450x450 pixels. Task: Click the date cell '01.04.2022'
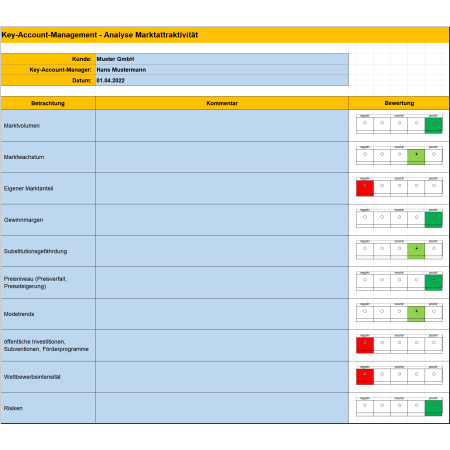pyautogui.click(x=222, y=80)
